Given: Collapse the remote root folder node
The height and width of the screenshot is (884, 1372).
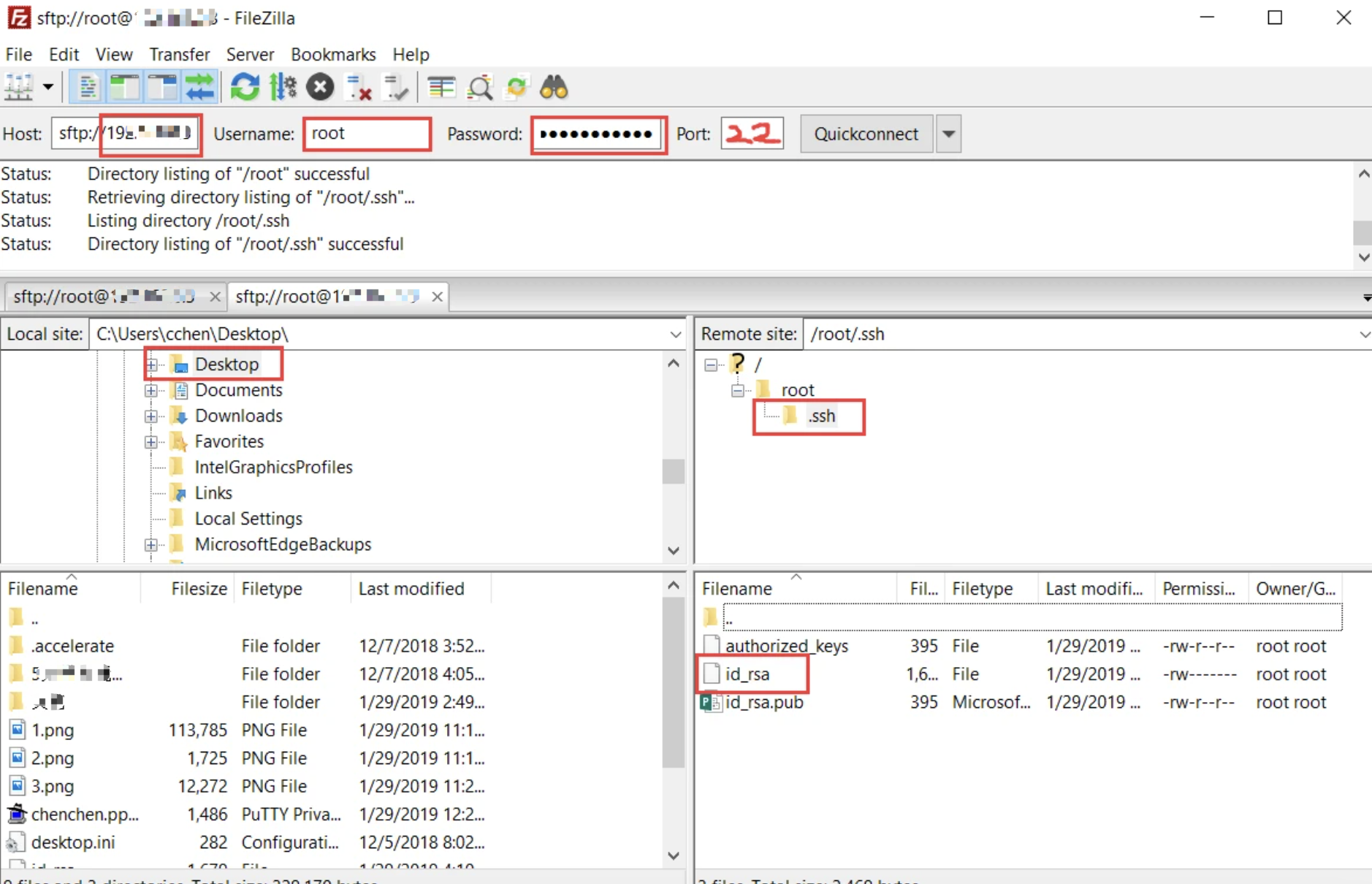Looking at the screenshot, I should pyautogui.click(x=738, y=390).
